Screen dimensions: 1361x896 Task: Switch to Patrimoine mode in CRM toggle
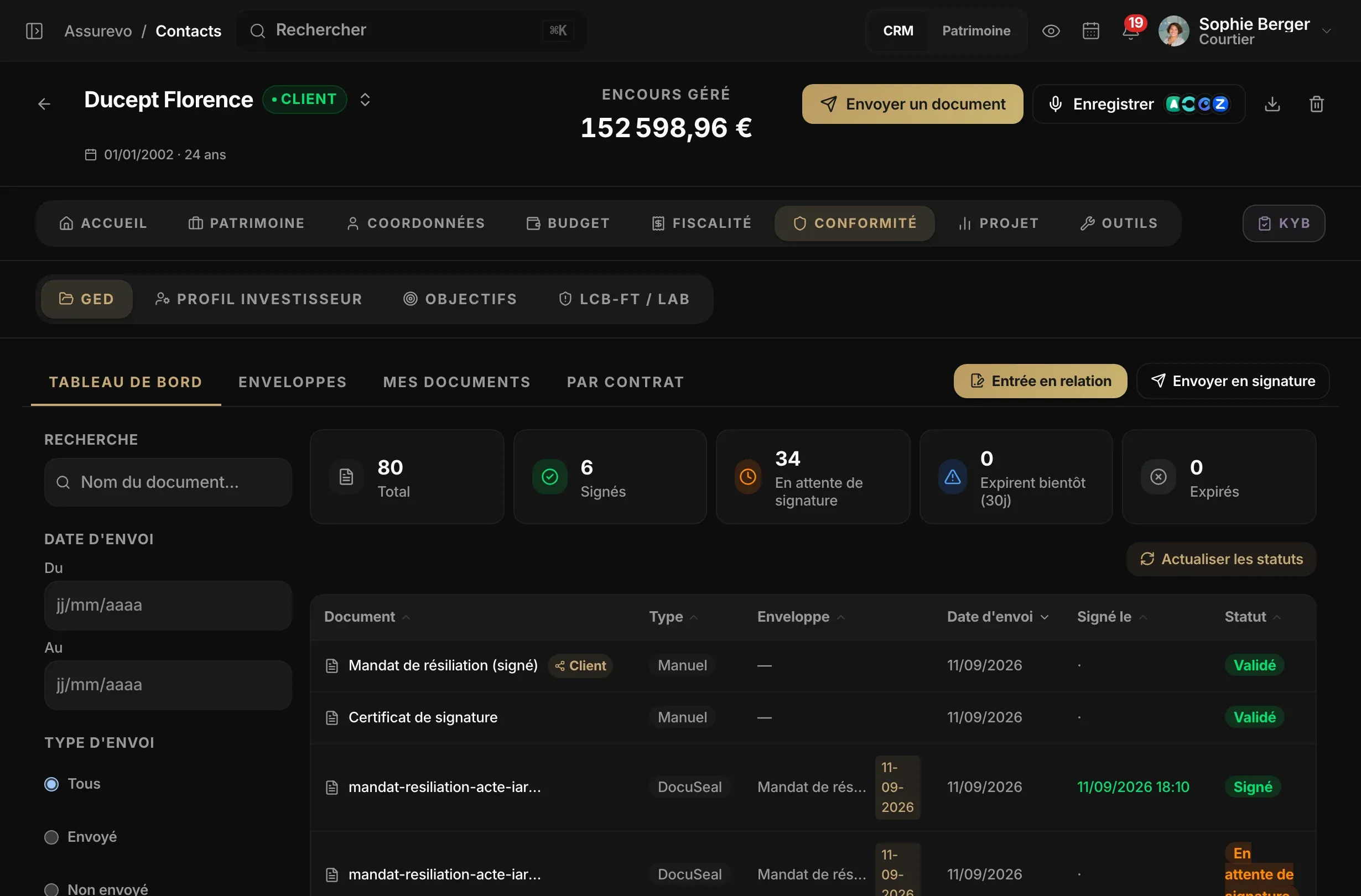click(x=975, y=31)
